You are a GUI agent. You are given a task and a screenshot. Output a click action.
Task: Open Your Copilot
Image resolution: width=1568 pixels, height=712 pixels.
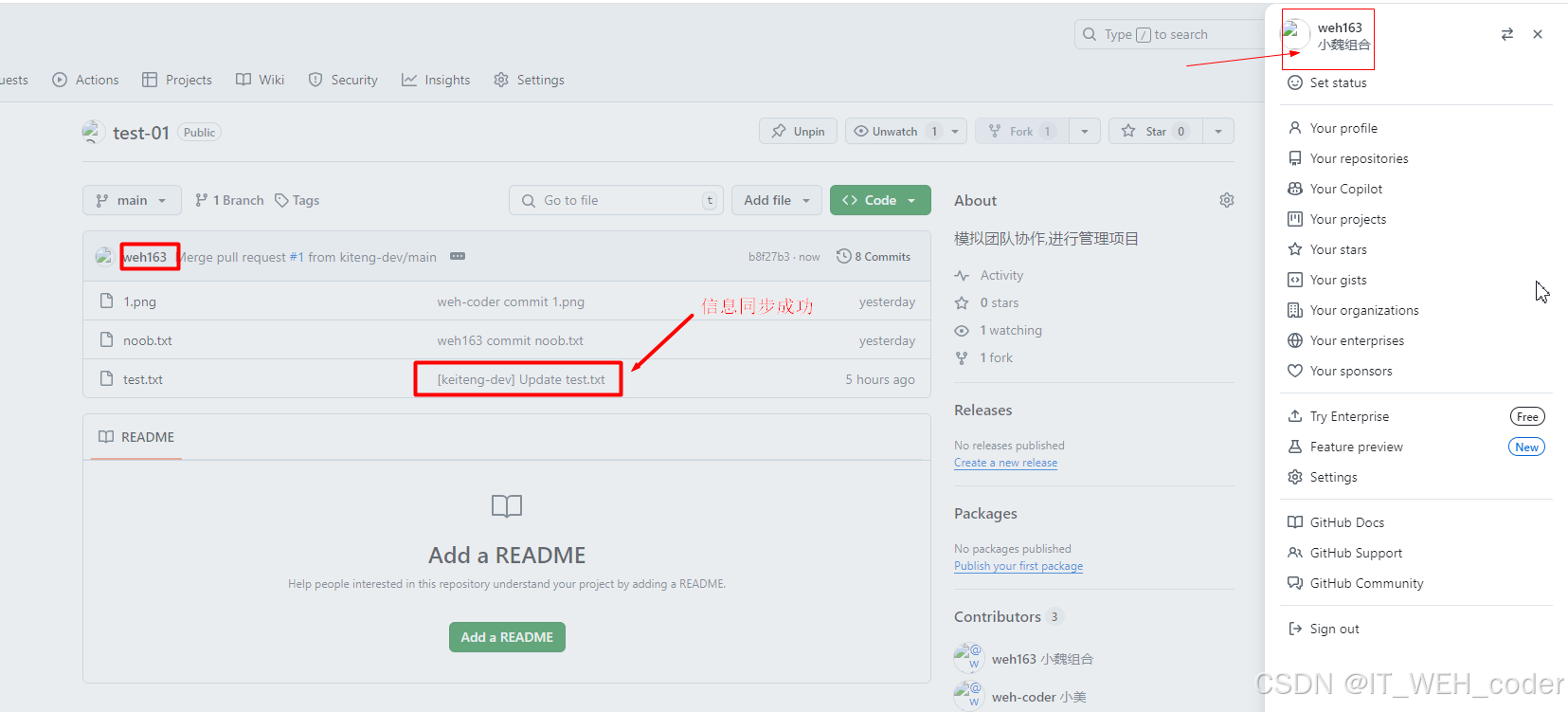tap(1416, 189)
